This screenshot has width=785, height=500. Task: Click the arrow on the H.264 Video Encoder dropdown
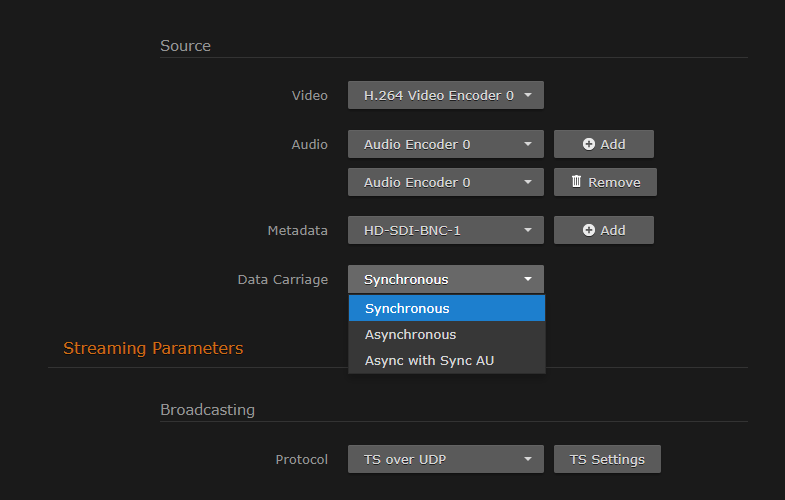[528, 96]
